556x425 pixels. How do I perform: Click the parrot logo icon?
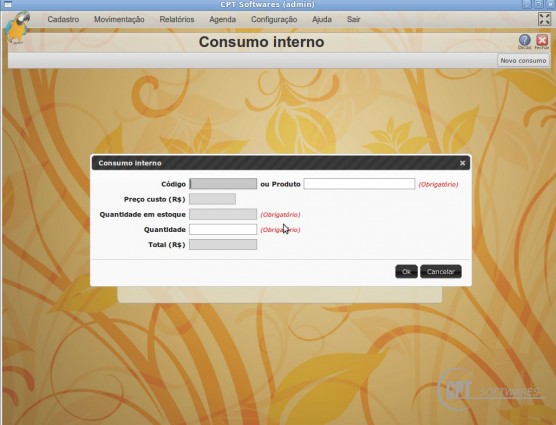coord(17,28)
